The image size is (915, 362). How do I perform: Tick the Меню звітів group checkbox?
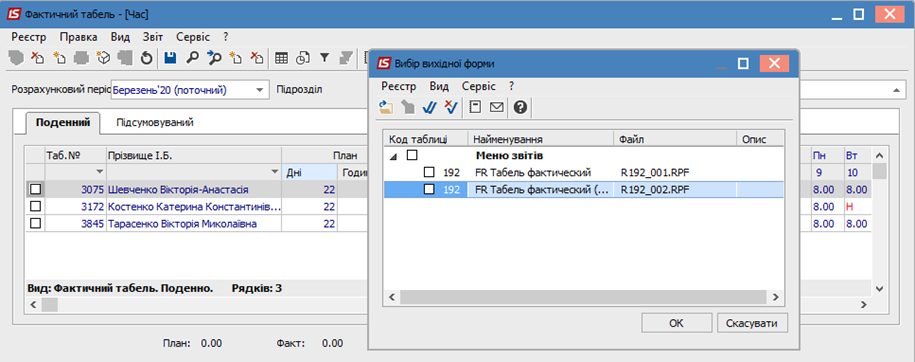(x=413, y=155)
